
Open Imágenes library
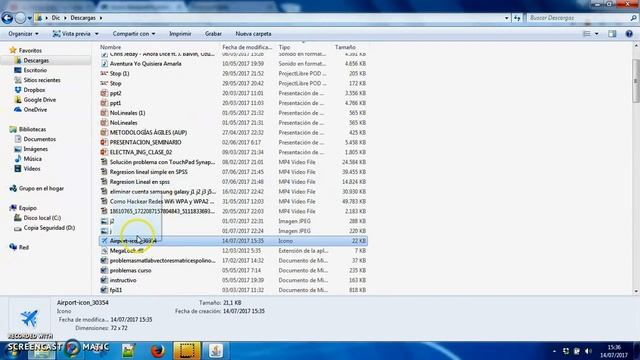click(x=36, y=149)
